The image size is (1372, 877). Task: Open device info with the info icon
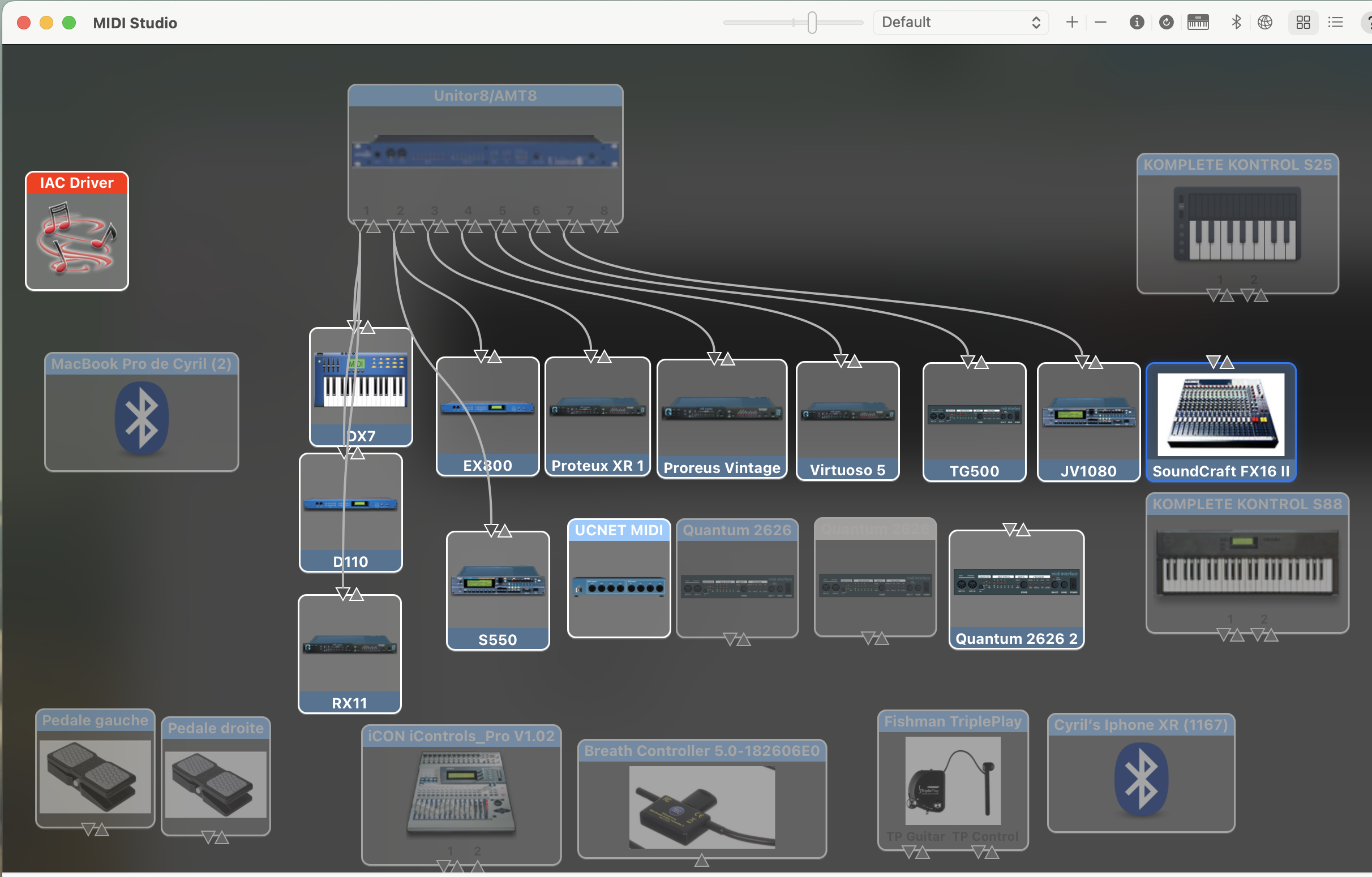tap(1136, 22)
